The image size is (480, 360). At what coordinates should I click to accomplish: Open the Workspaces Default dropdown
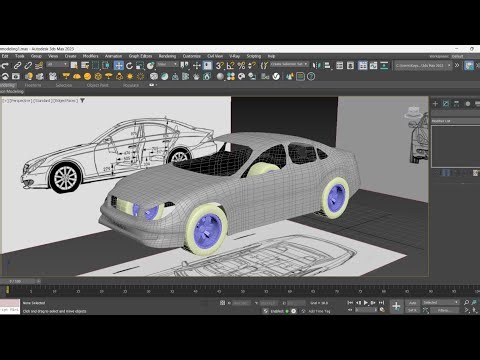(465, 56)
